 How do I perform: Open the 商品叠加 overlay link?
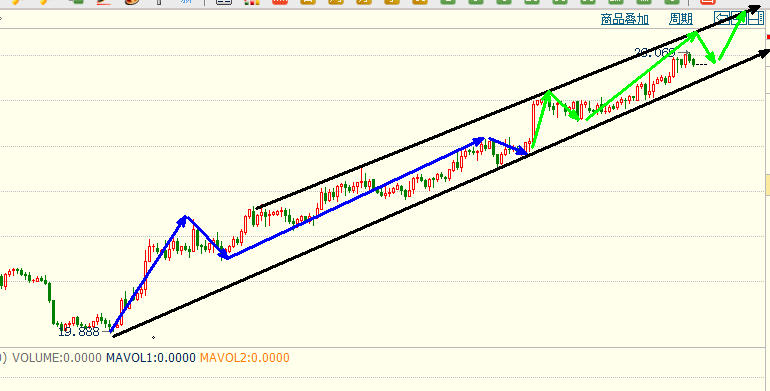pyautogui.click(x=625, y=19)
